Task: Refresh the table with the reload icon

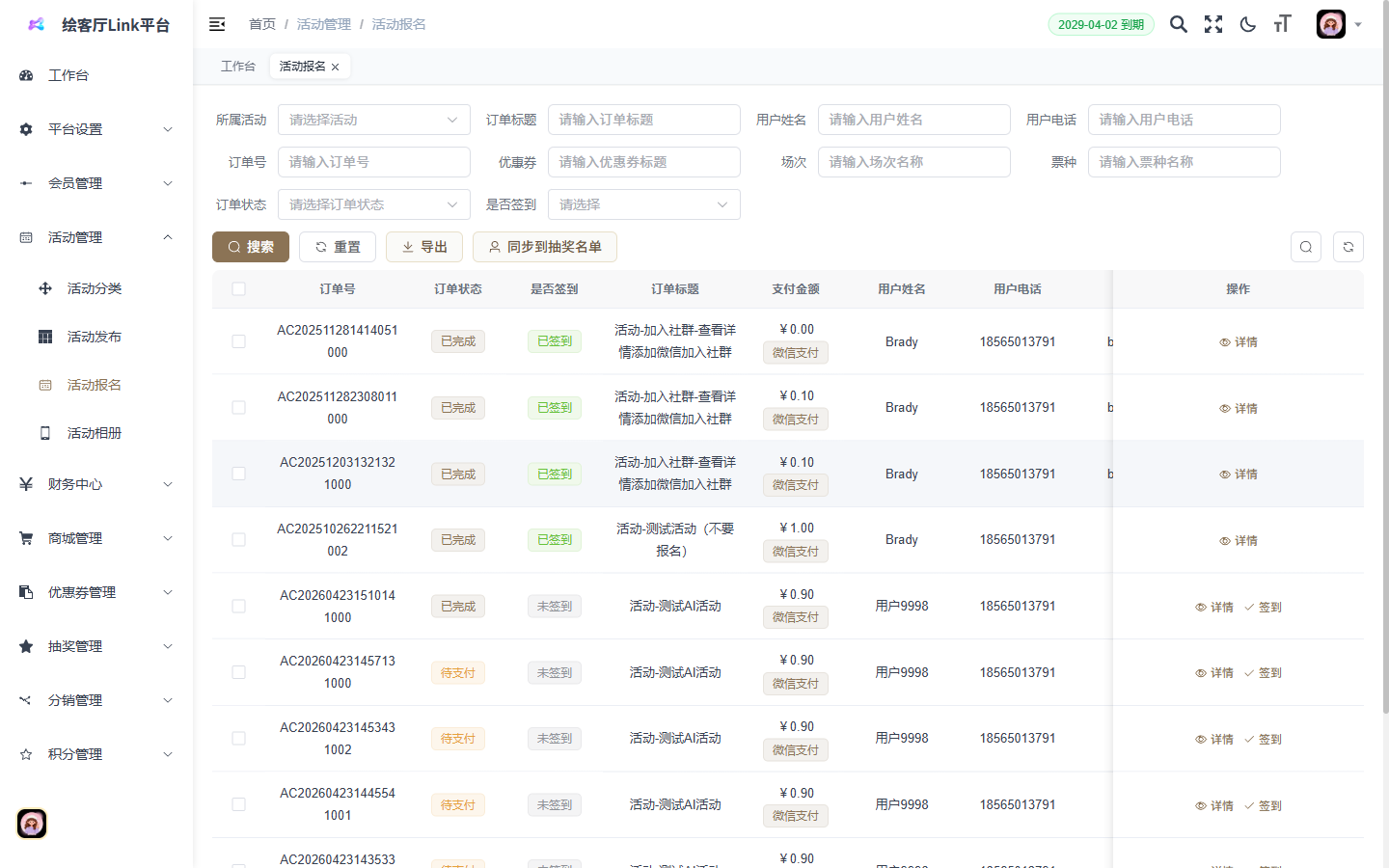Action: [x=1348, y=247]
